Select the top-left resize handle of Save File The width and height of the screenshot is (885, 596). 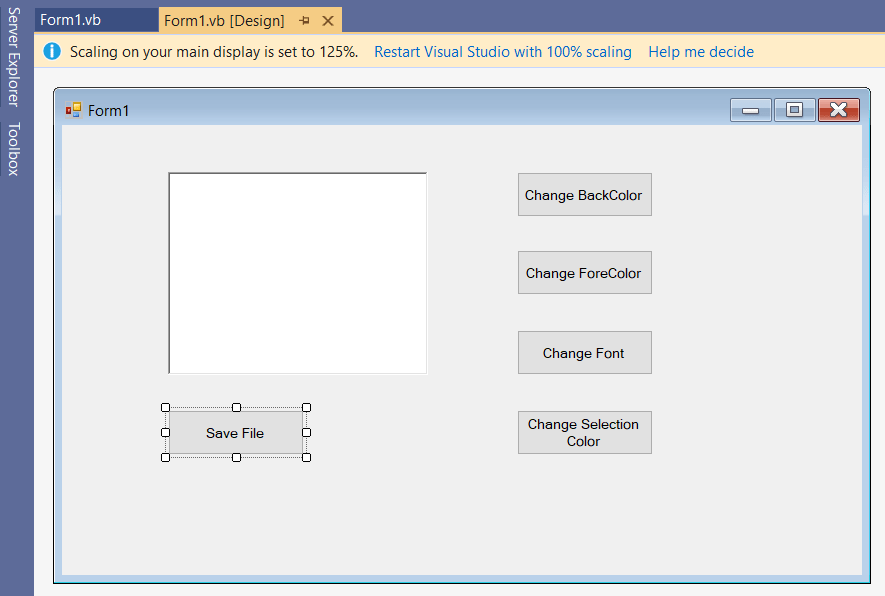164,407
